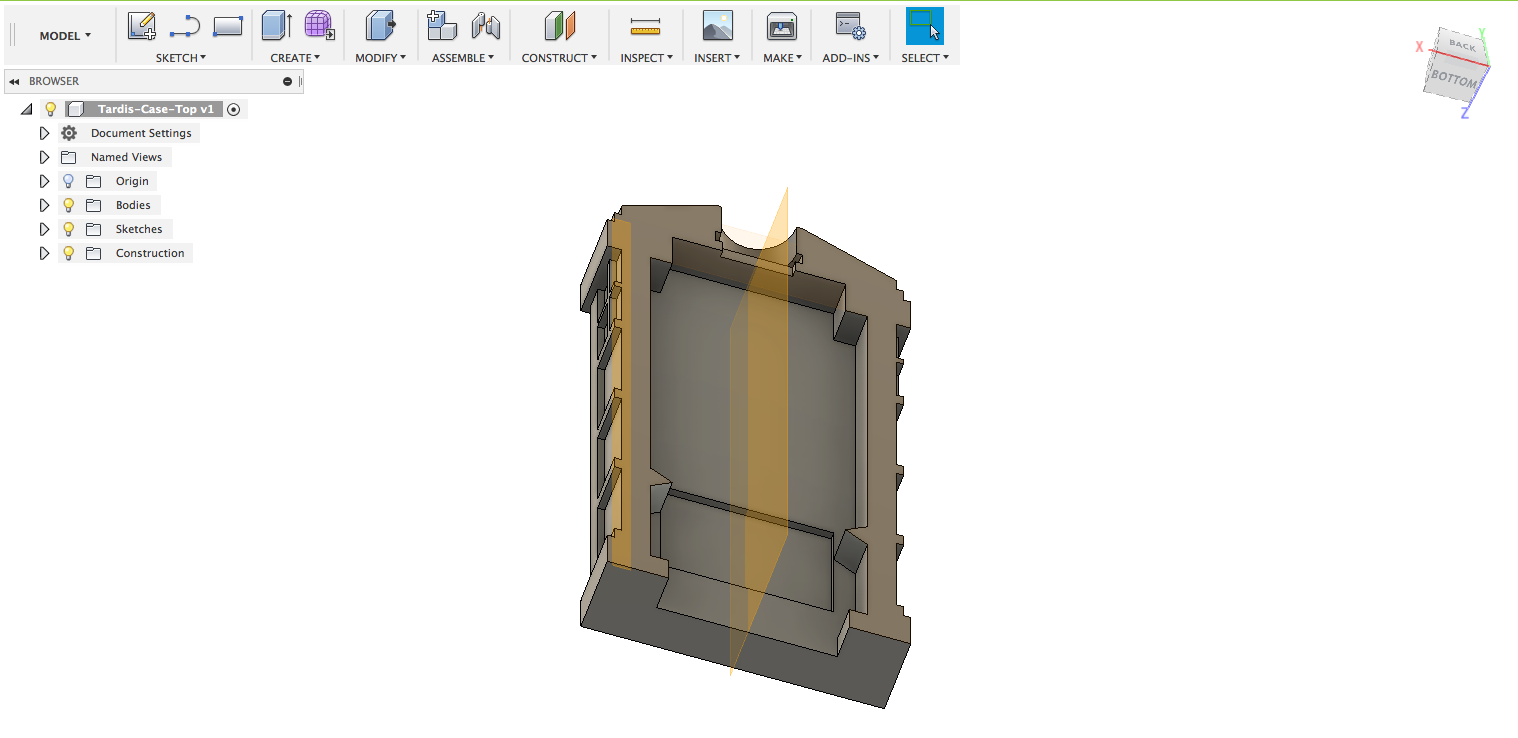
Task: Toggle the Bodies visibility lightbulb
Action: tap(68, 205)
